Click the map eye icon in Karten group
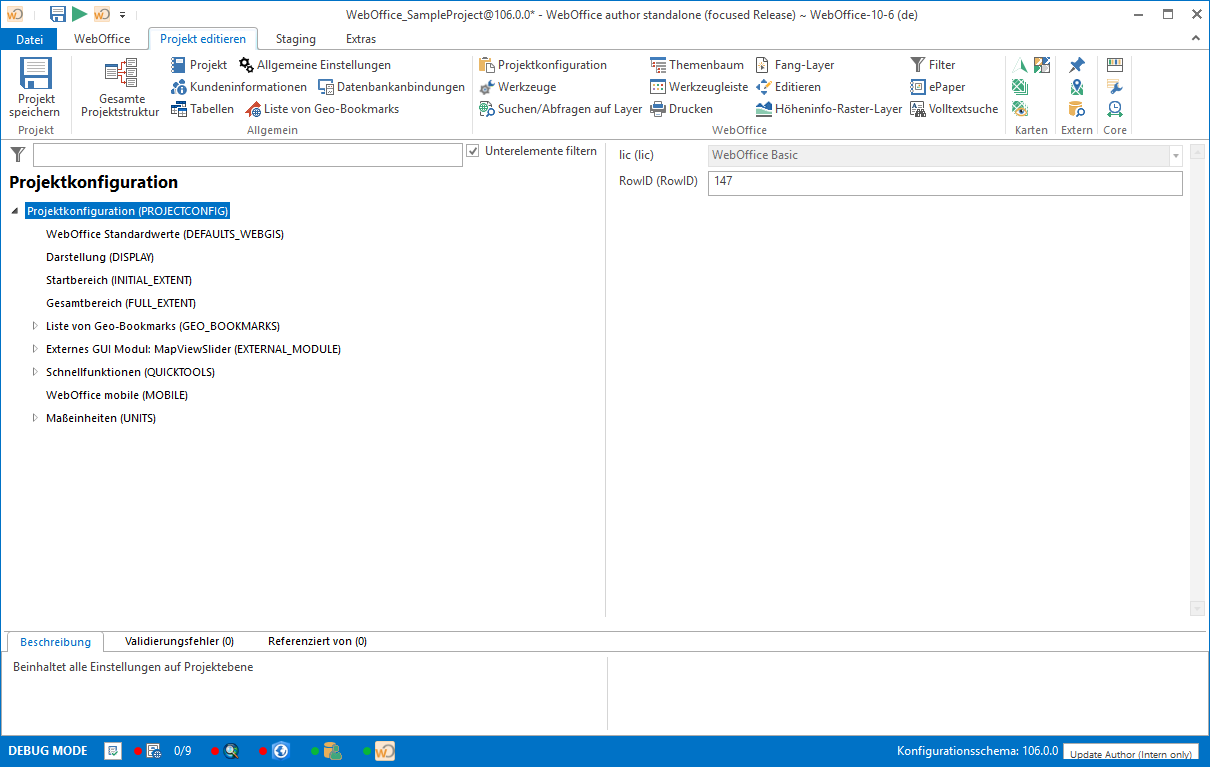Viewport: 1210px width, 767px height. [1020, 109]
